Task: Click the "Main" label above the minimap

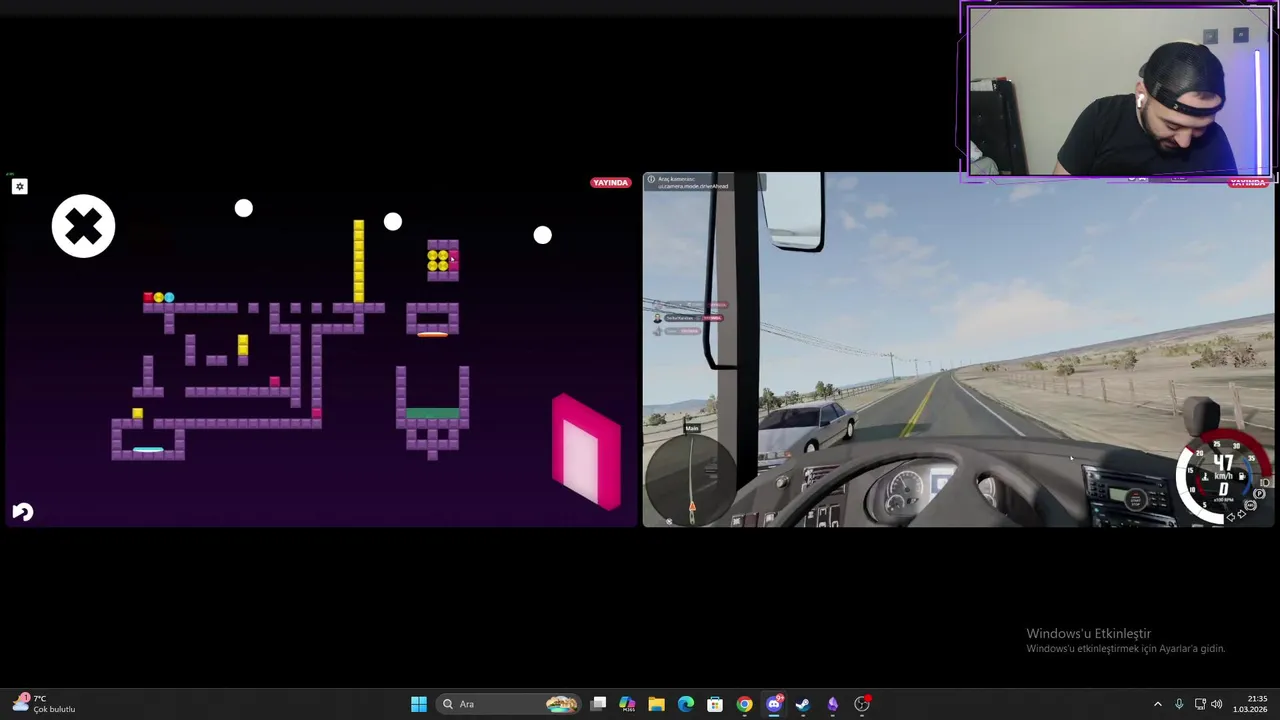Action: (691, 428)
